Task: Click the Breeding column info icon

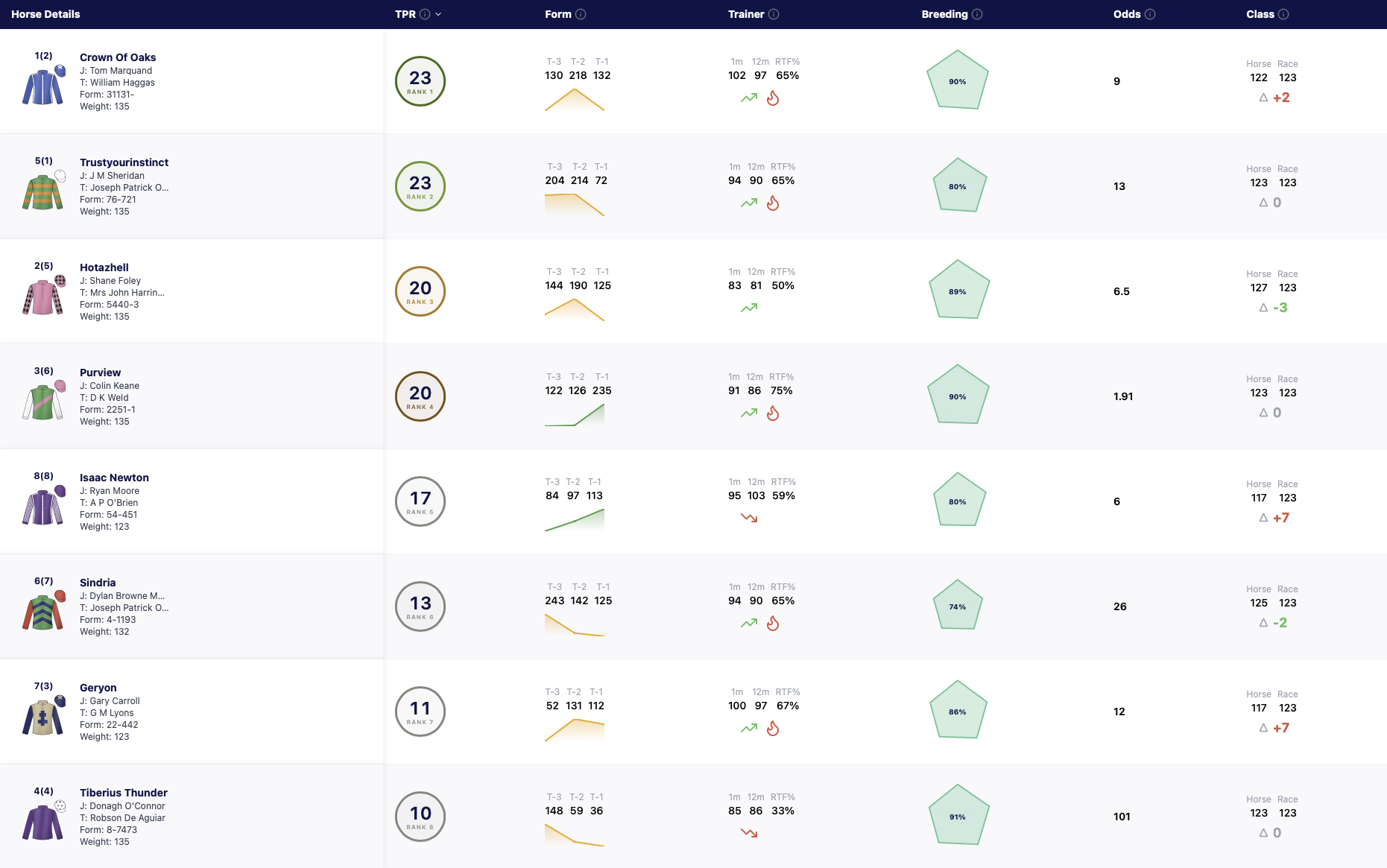Action: point(977,14)
